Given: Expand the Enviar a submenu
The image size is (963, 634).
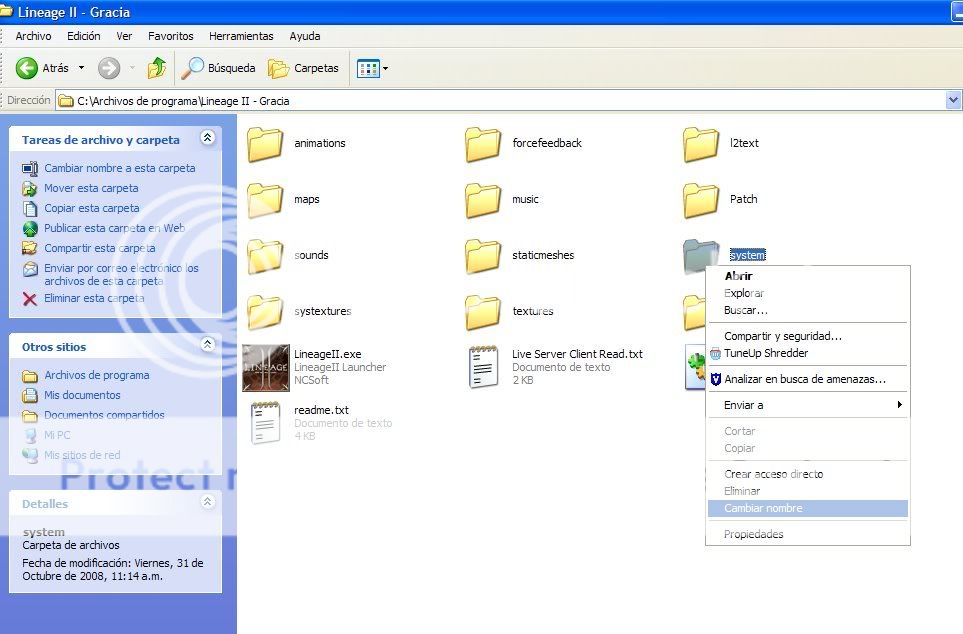Looking at the screenshot, I should pyautogui.click(x=808, y=405).
